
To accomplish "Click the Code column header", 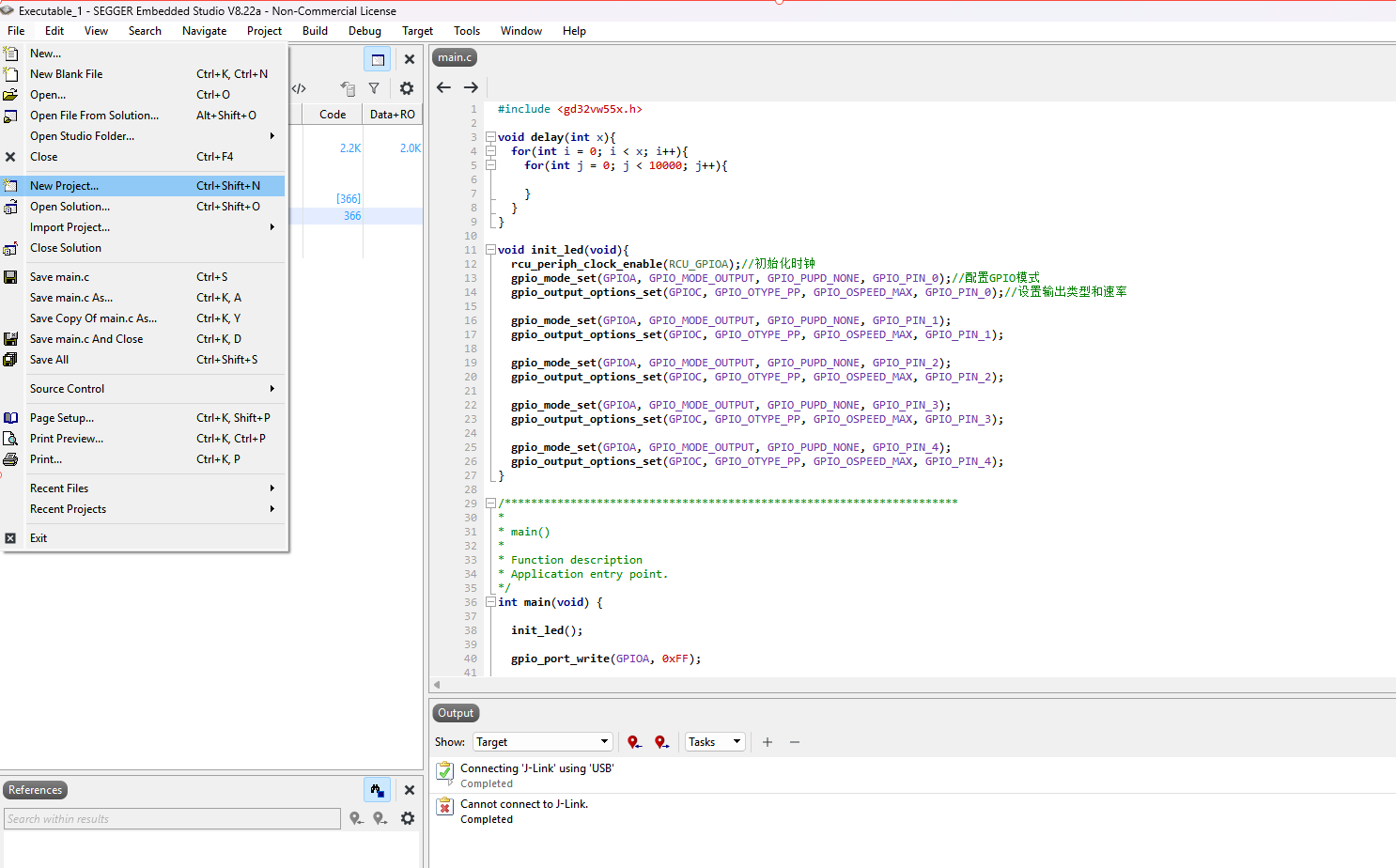I will [333, 115].
